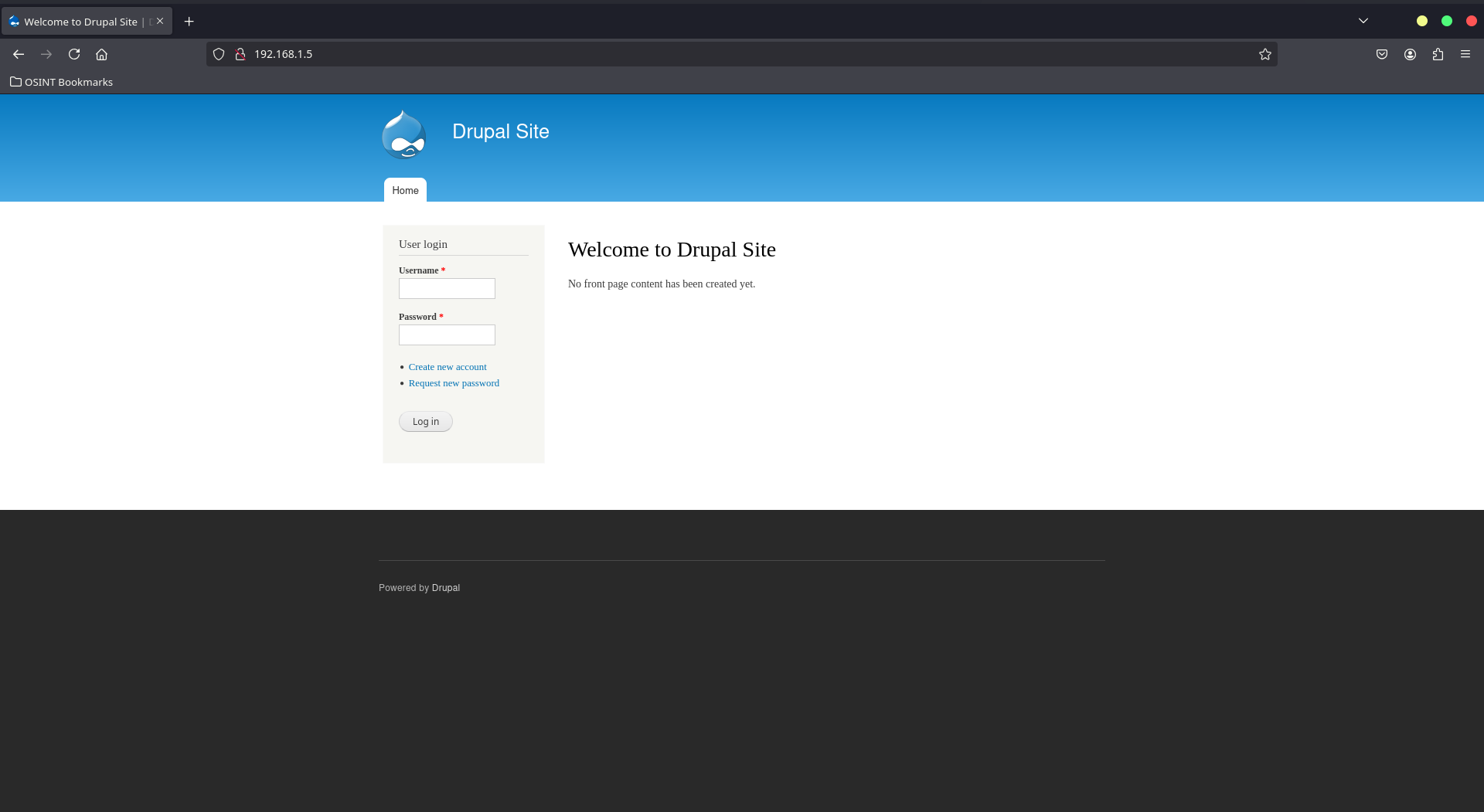Open the OSINT Bookmarks folder
1484x812 pixels.
[x=62, y=82]
